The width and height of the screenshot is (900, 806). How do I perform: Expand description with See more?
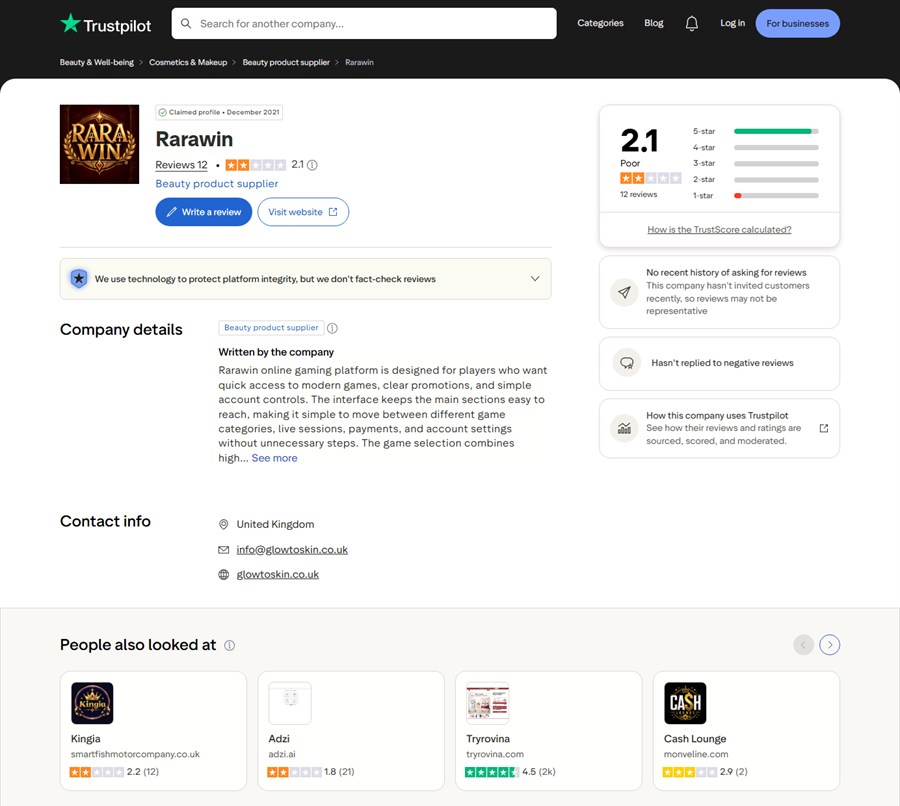(x=274, y=458)
